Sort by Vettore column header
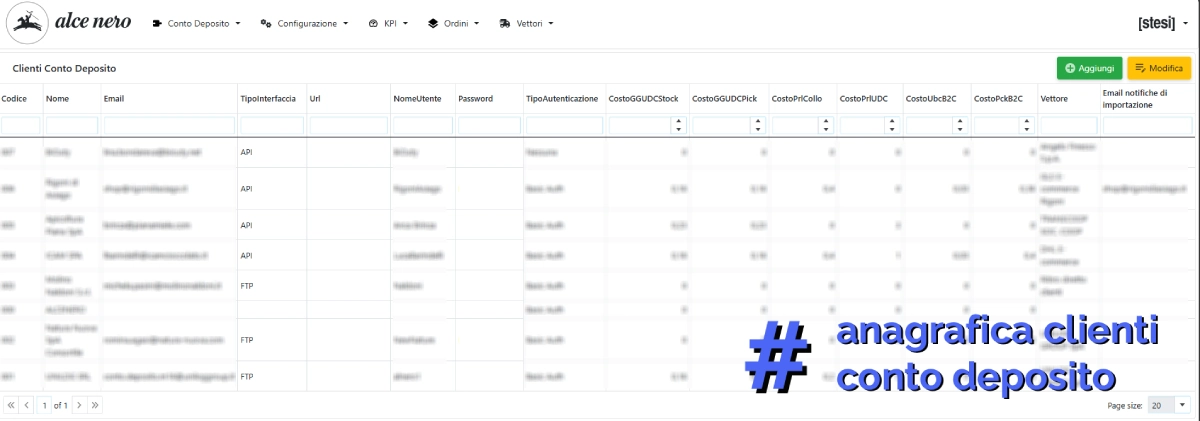Viewport: 1200px width, 421px height. click(x=1054, y=99)
